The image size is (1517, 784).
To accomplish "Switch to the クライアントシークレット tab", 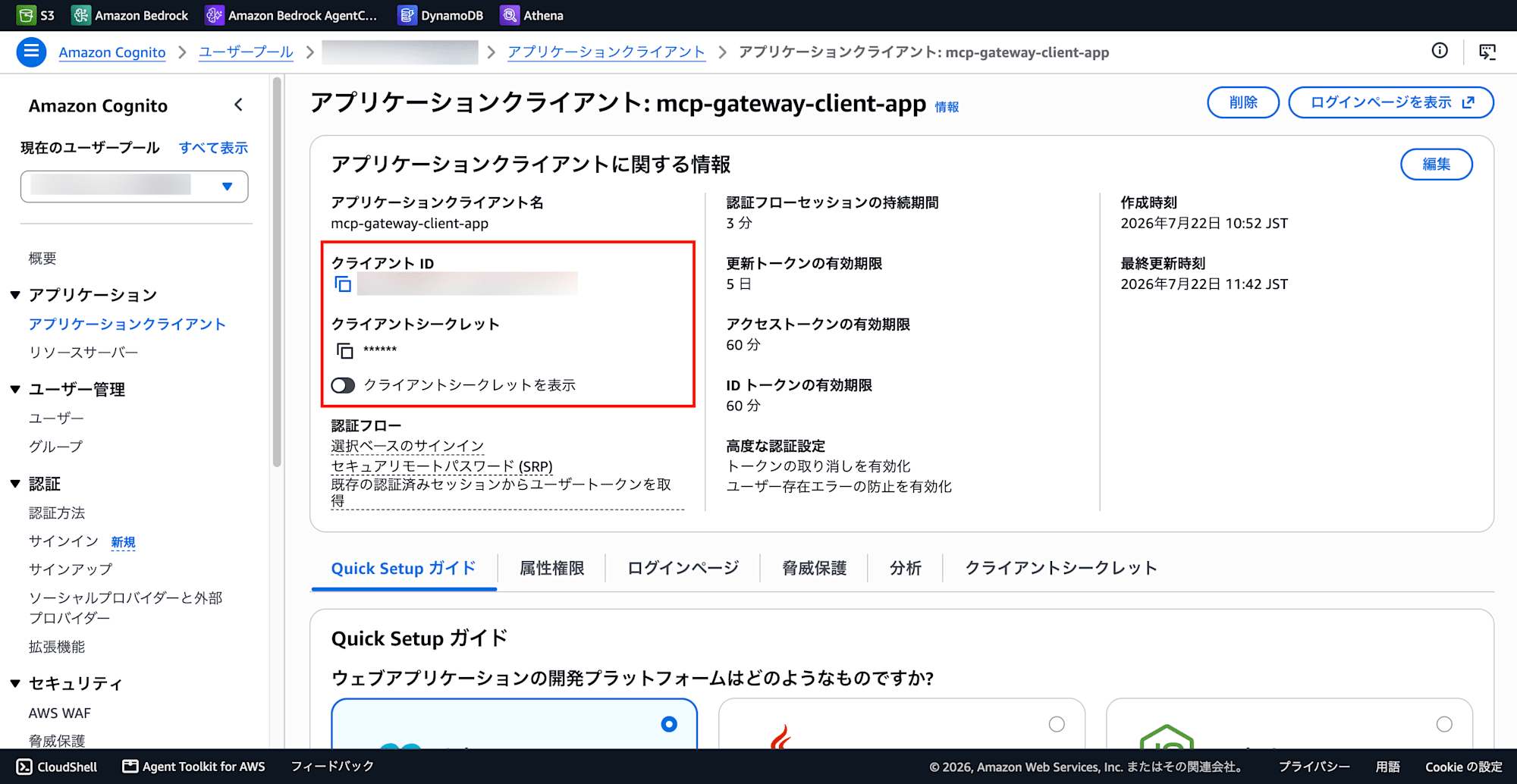I will [1061, 569].
